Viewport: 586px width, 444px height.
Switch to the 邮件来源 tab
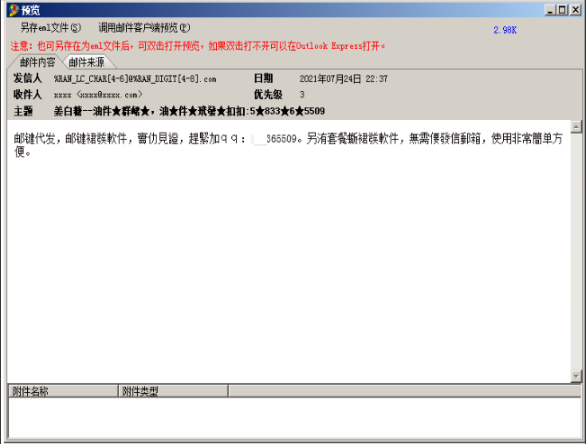click(x=87, y=62)
